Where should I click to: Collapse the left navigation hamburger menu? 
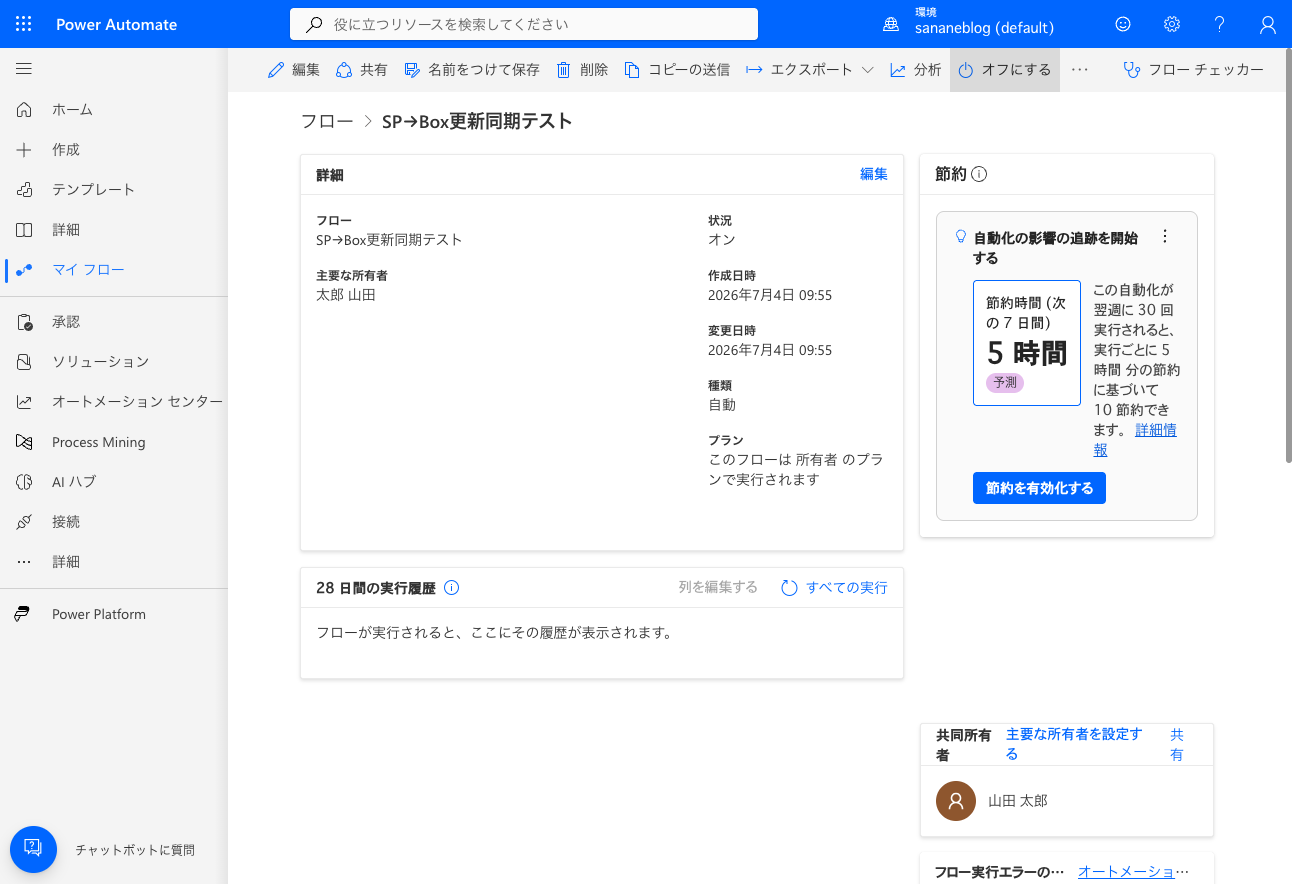(24, 69)
